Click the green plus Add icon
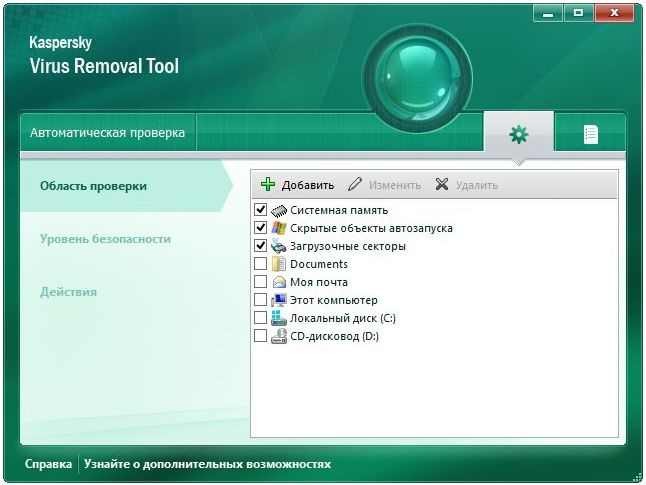Viewport: 646px width, 485px height. (267, 185)
